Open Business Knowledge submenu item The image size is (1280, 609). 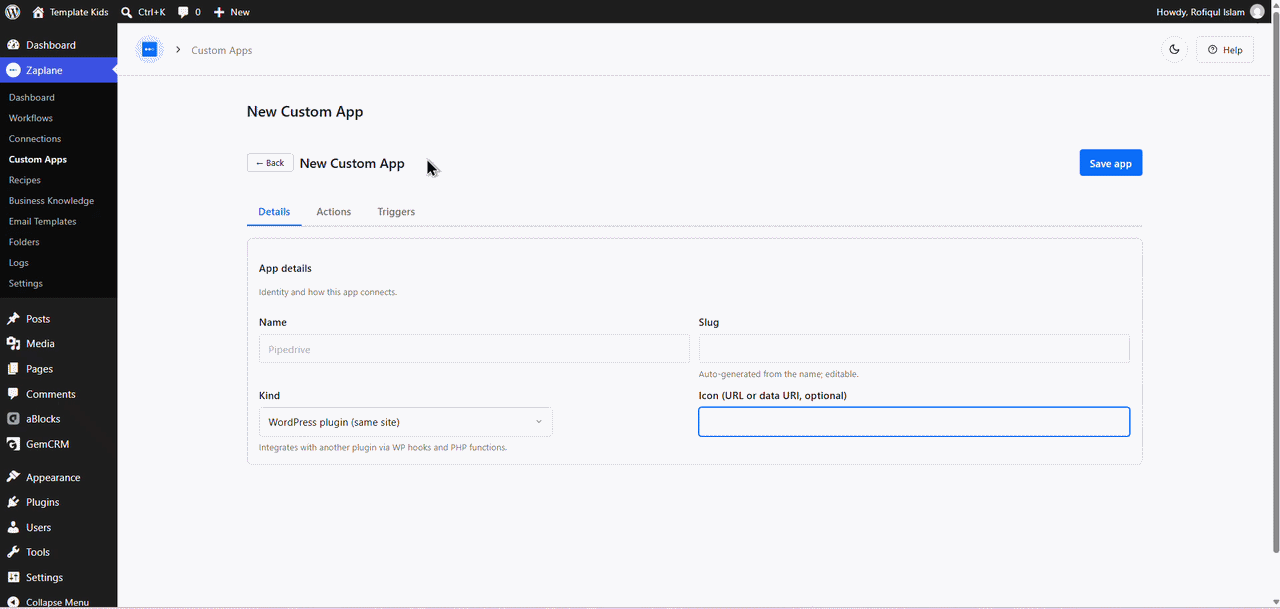coord(51,201)
